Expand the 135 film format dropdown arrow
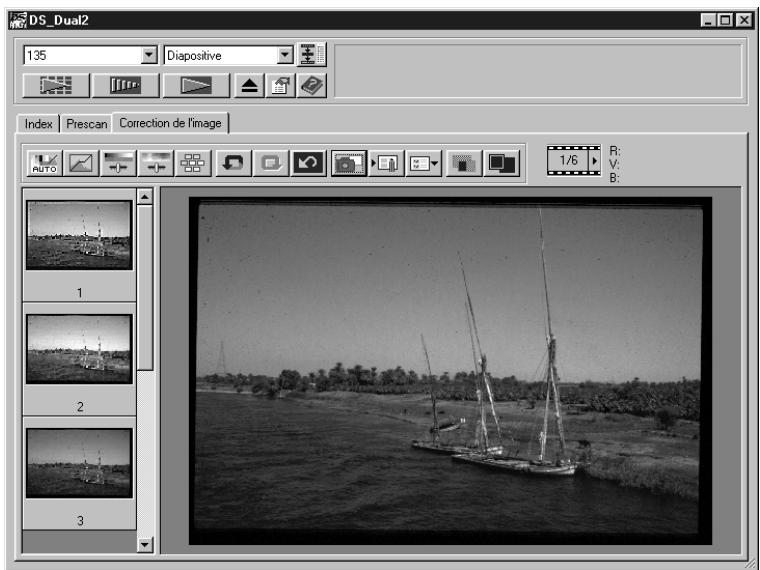The image size is (760, 570). pos(149,55)
